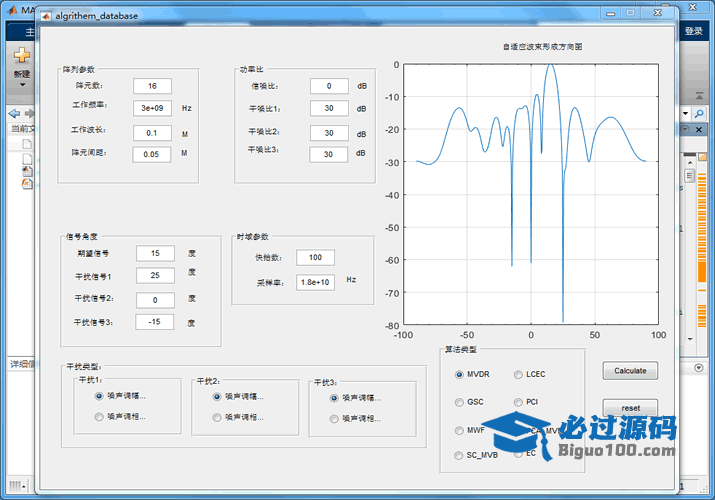Viewport: 715px width, 500px height.
Task: Select the MWF algorithm radio button
Action: point(459,431)
